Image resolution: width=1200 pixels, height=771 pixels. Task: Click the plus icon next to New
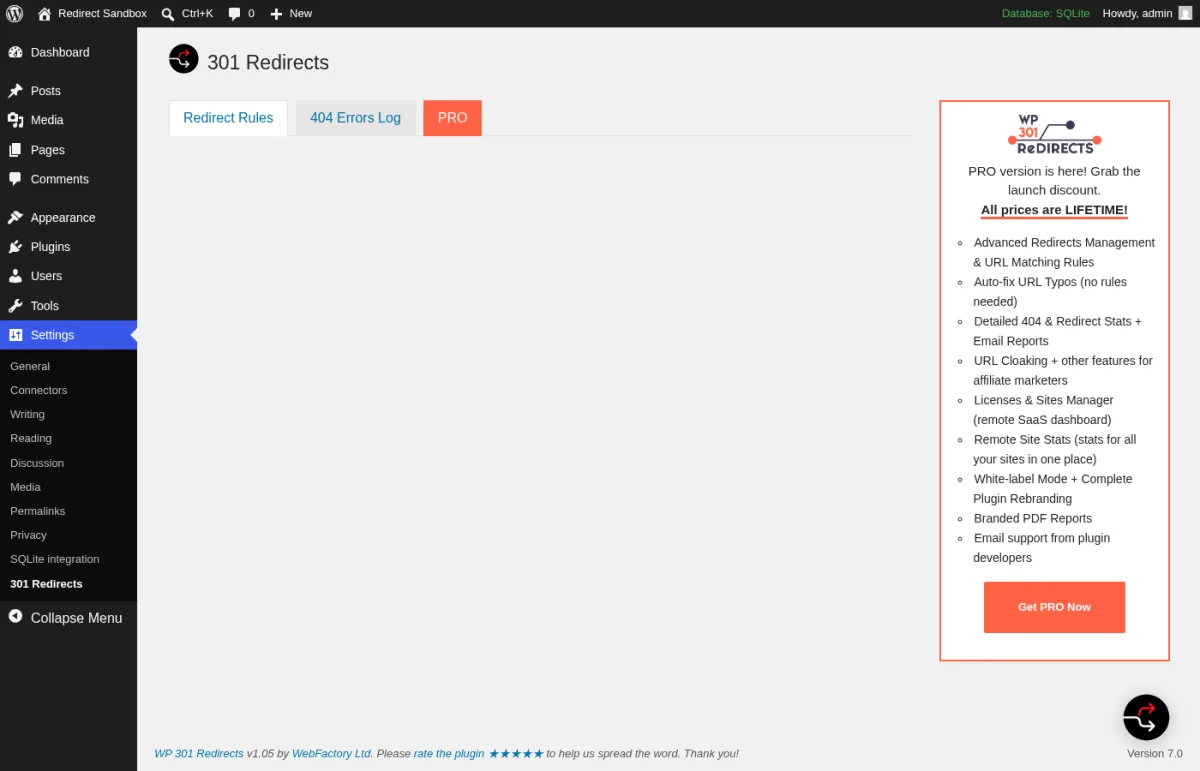click(x=277, y=14)
